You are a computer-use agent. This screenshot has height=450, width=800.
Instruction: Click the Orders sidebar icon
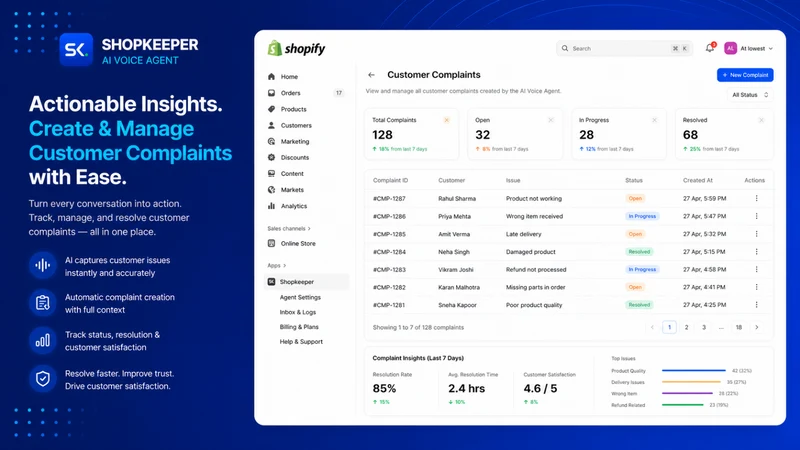[271, 93]
